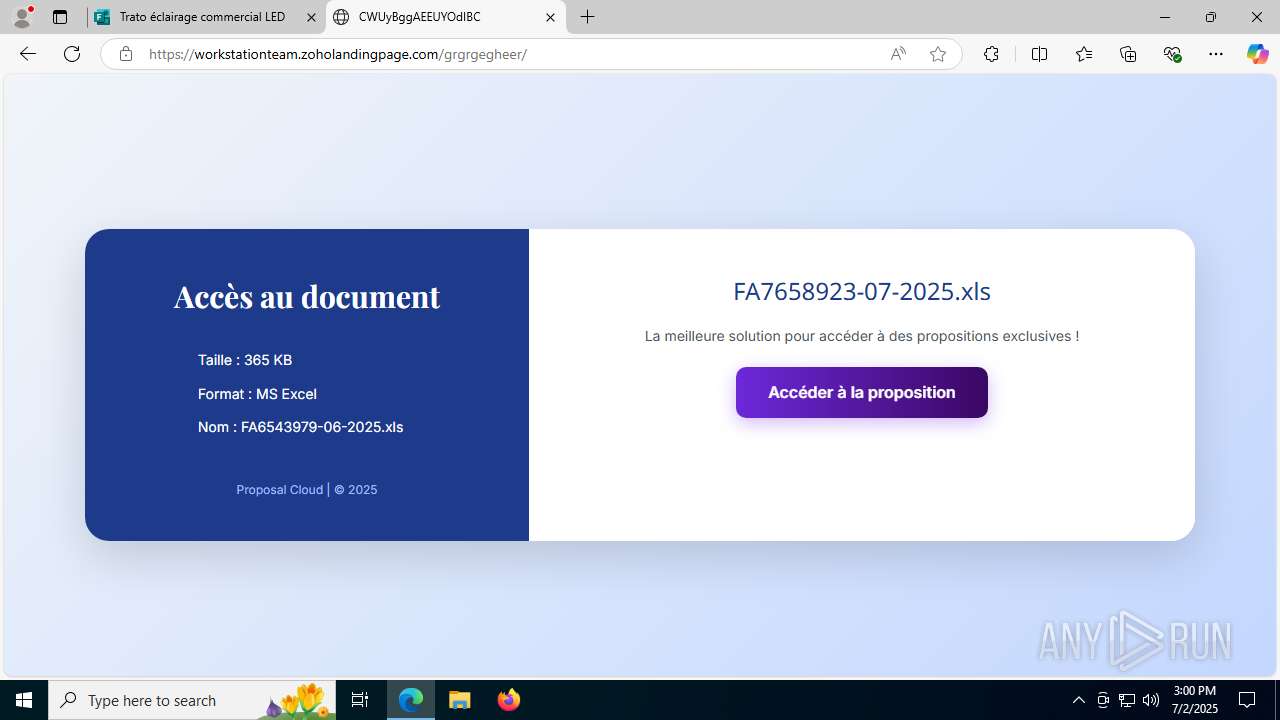Viewport: 1280px width, 720px height.
Task: Show hidden system tray icons
Action: coord(1078,700)
